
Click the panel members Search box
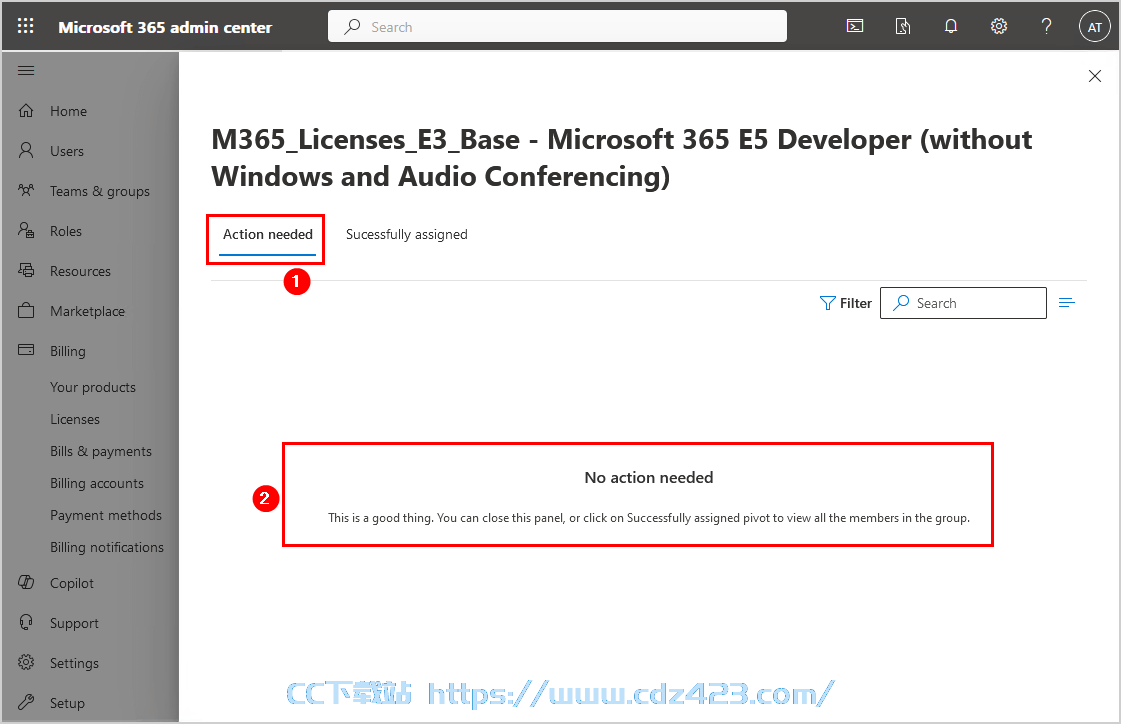point(963,303)
